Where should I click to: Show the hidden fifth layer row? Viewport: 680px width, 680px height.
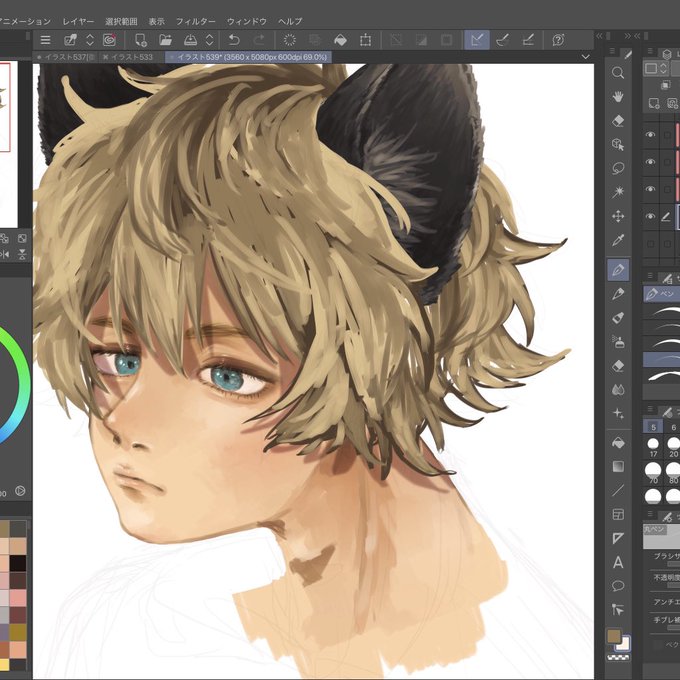(650, 244)
